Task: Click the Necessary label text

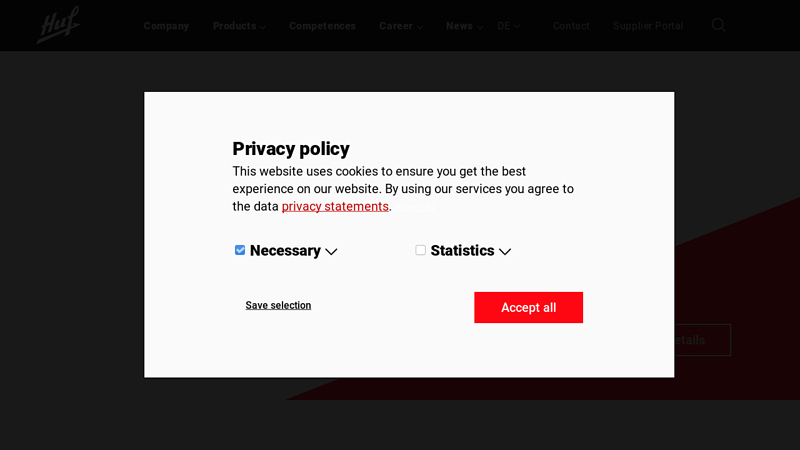Action: click(x=285, y=251)
